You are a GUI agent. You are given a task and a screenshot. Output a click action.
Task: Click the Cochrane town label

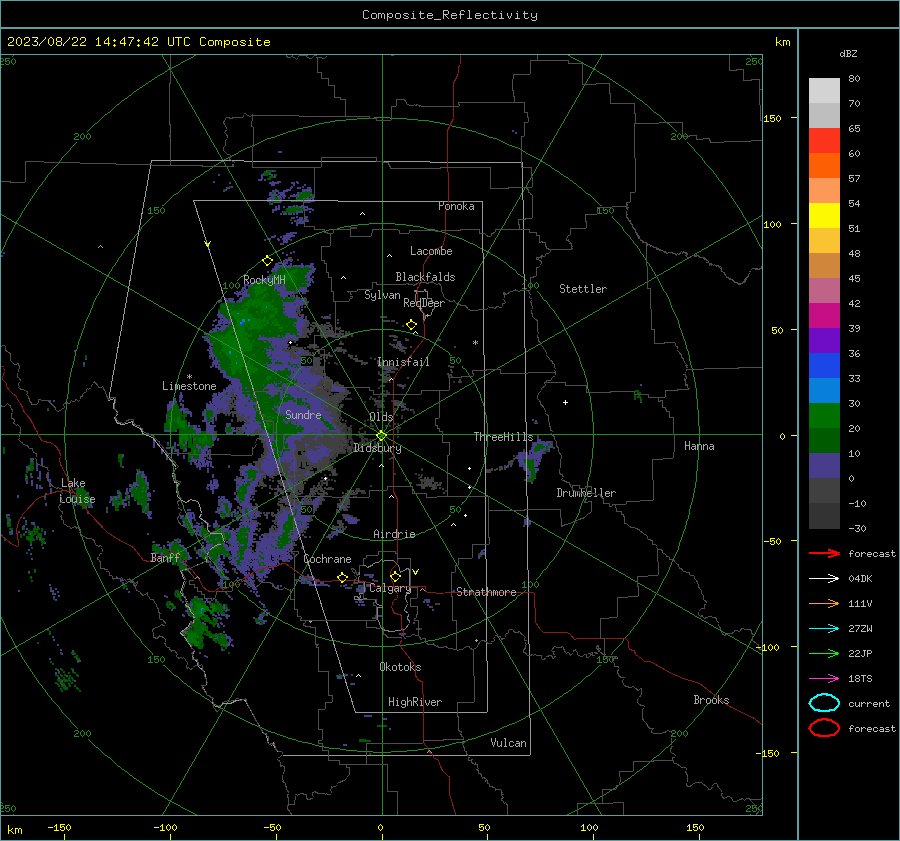pyautogui.click(x=327, y=559)
